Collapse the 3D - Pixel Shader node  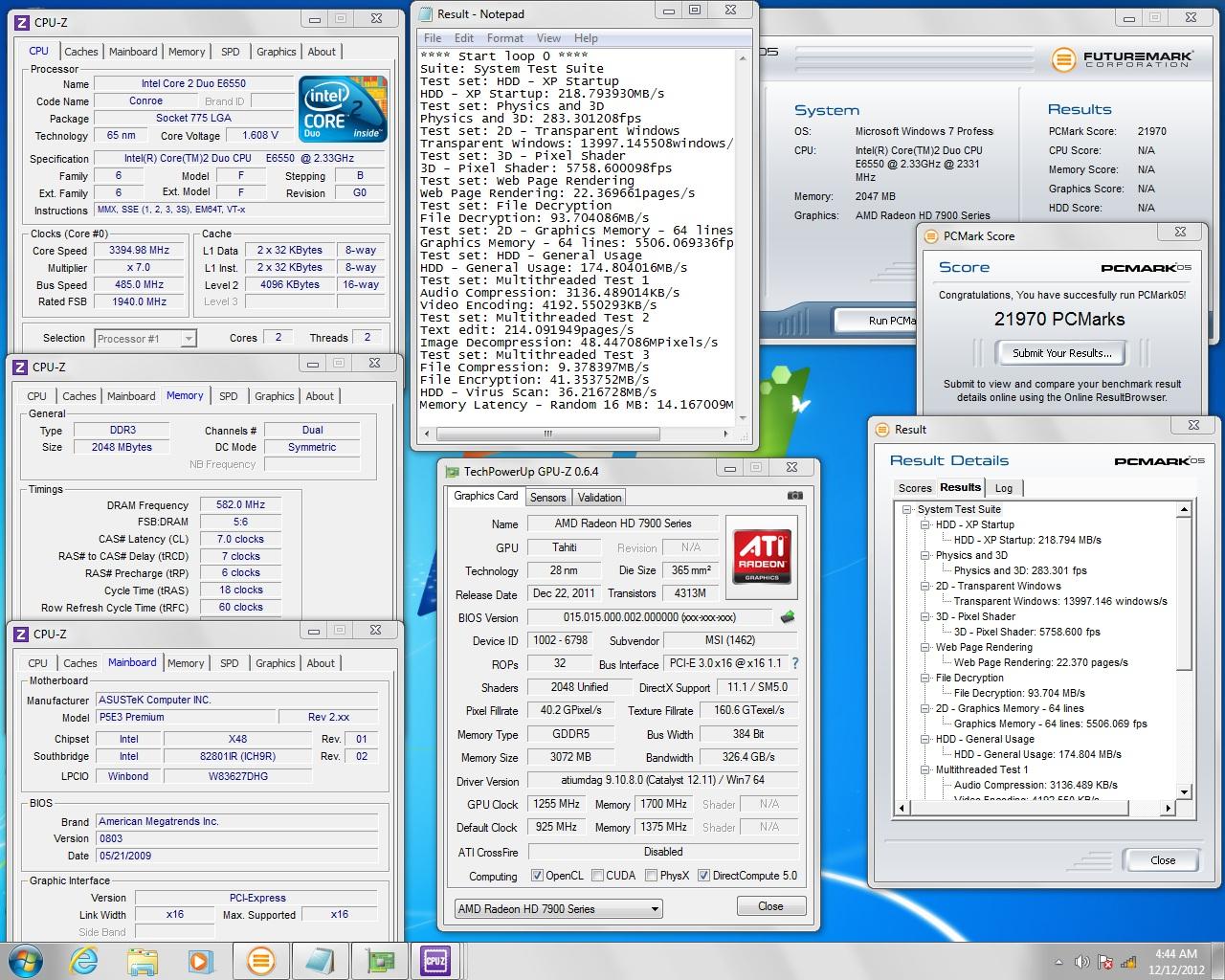pos(925,616)
